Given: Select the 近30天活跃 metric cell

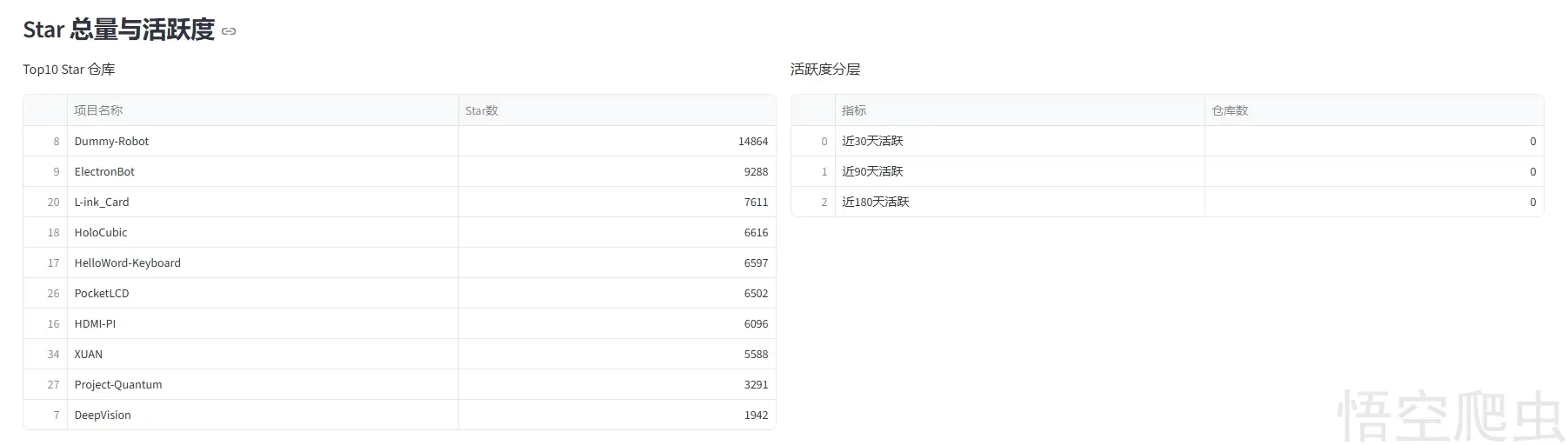Looking at the screenshot, I should pos(872,141).
